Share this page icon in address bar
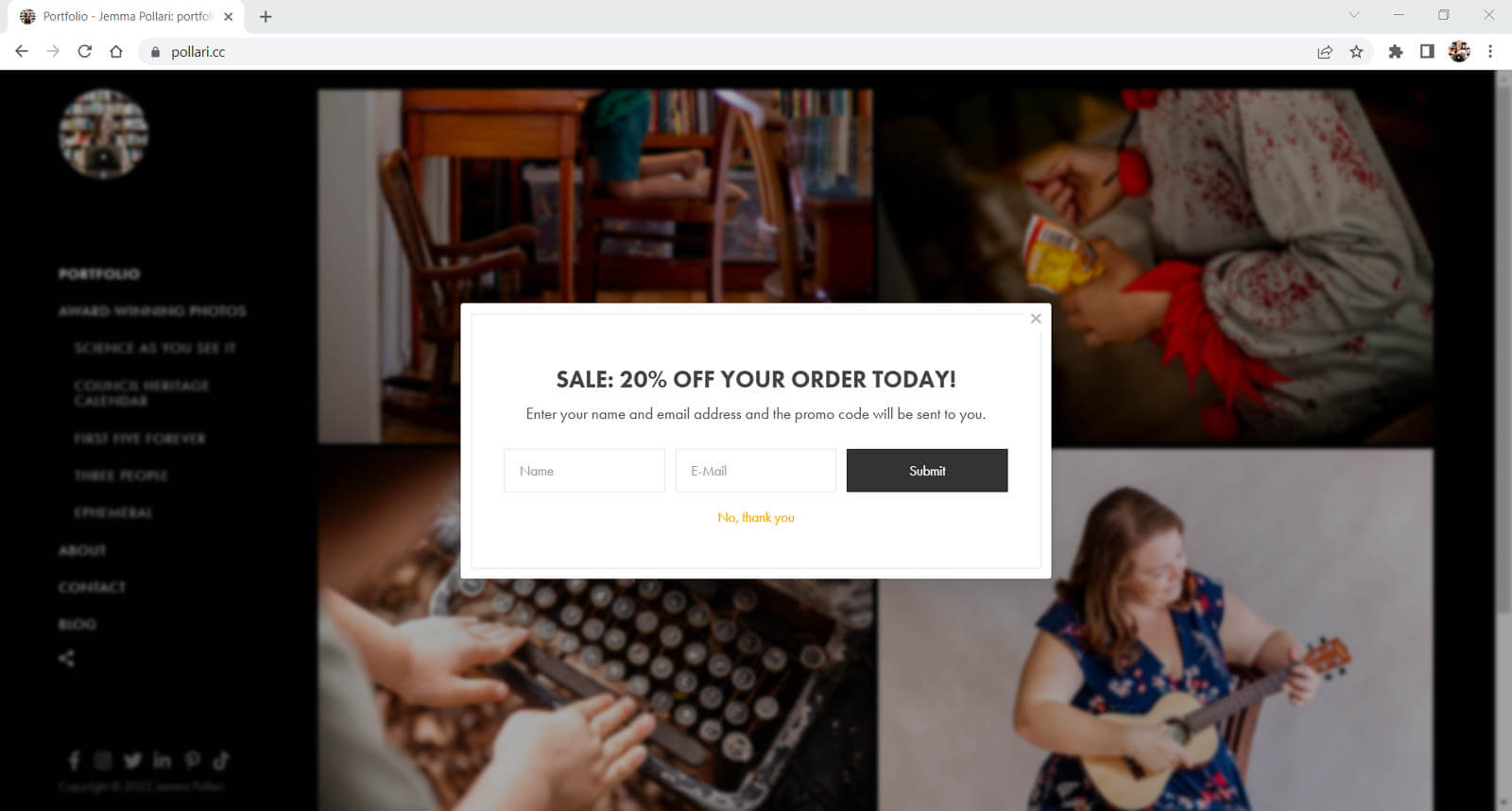 1325,52
